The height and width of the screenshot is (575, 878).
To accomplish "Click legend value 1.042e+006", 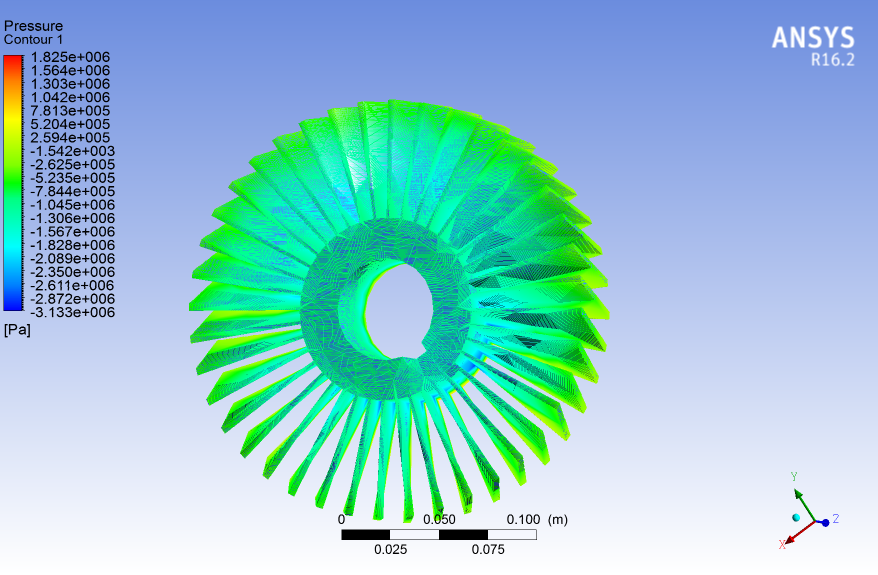I will coord(70,97).
